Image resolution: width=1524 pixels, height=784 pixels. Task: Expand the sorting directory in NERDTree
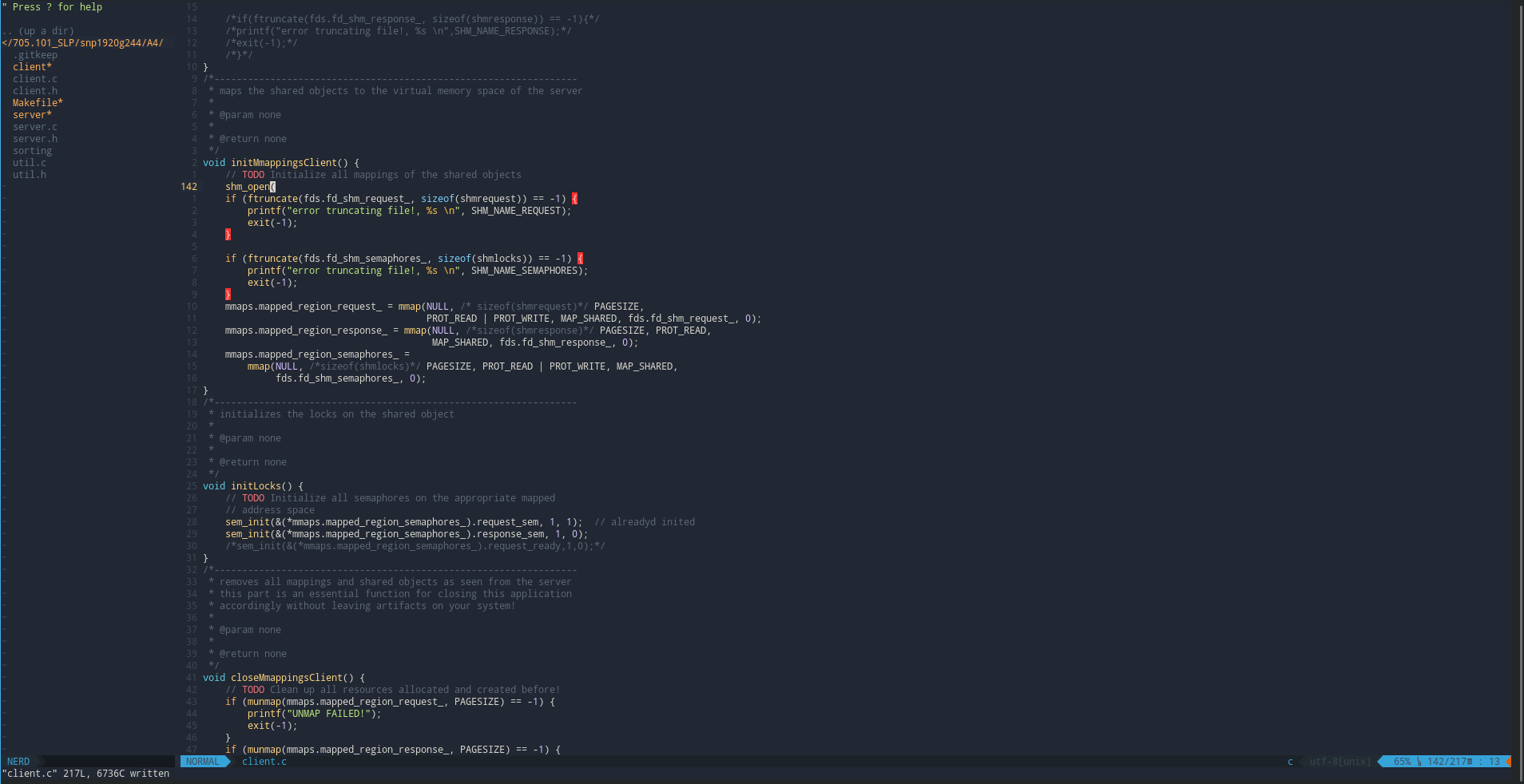pos(32,150)
